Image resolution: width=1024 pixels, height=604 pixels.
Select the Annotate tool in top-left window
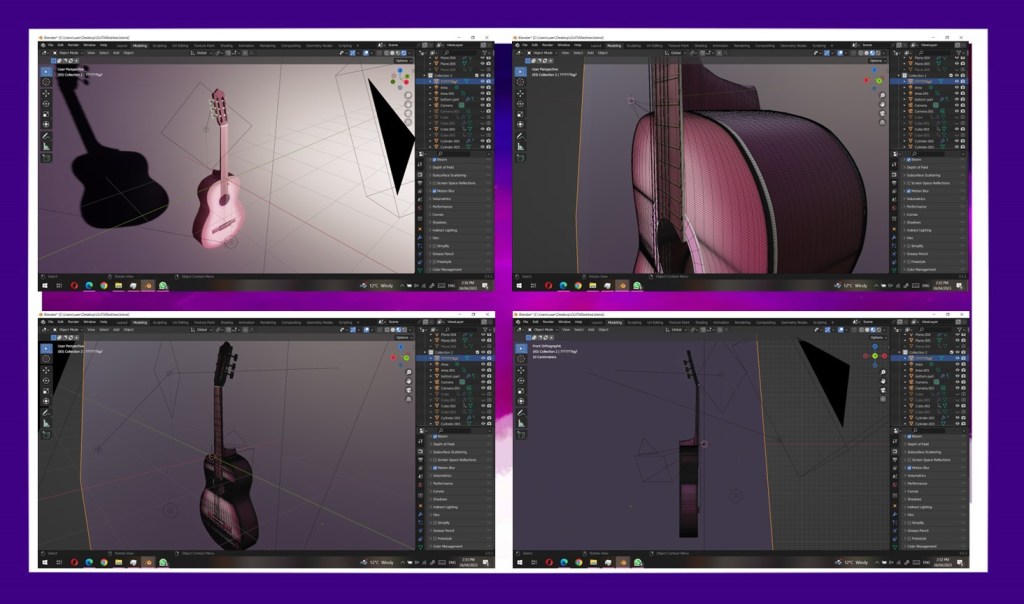(46, 135)
